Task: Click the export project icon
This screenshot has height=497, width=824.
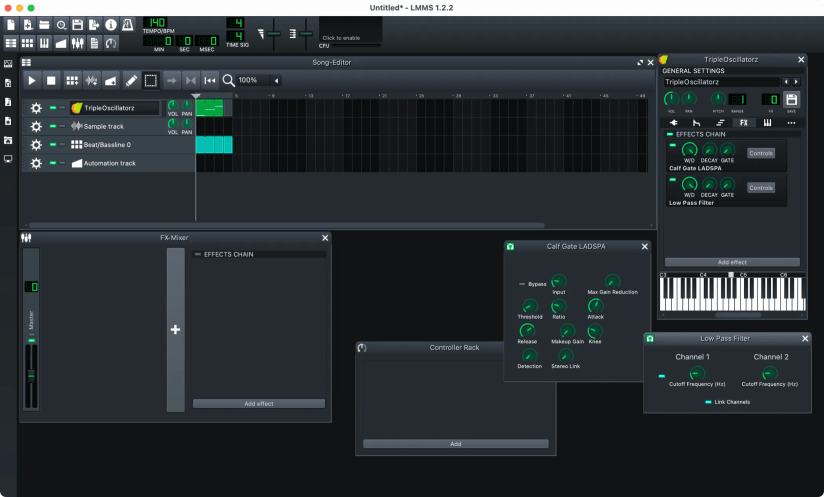Action: click(94, 25)
